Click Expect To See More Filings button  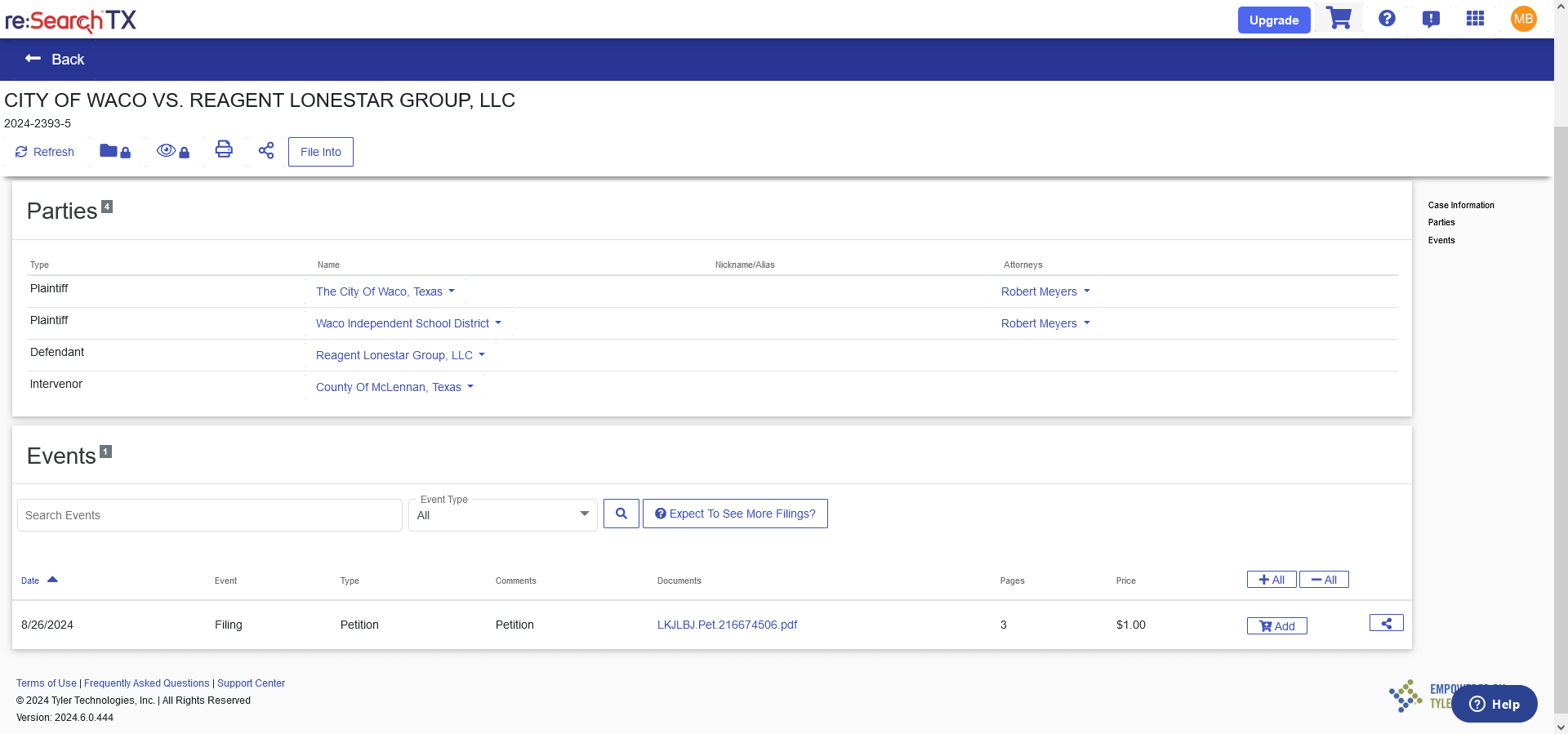[x=735, y=514]
